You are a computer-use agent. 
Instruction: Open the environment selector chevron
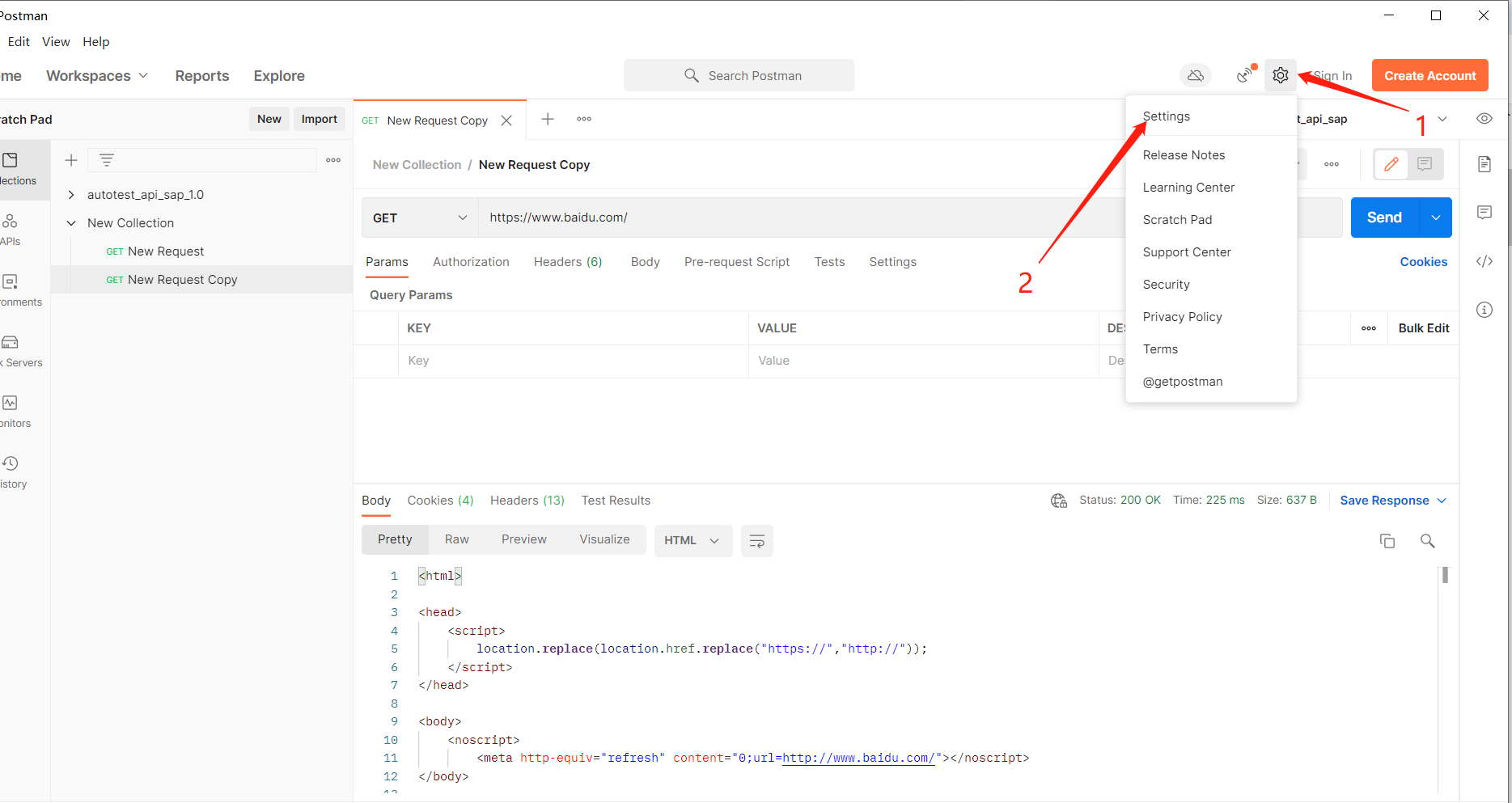[1442, 119]
